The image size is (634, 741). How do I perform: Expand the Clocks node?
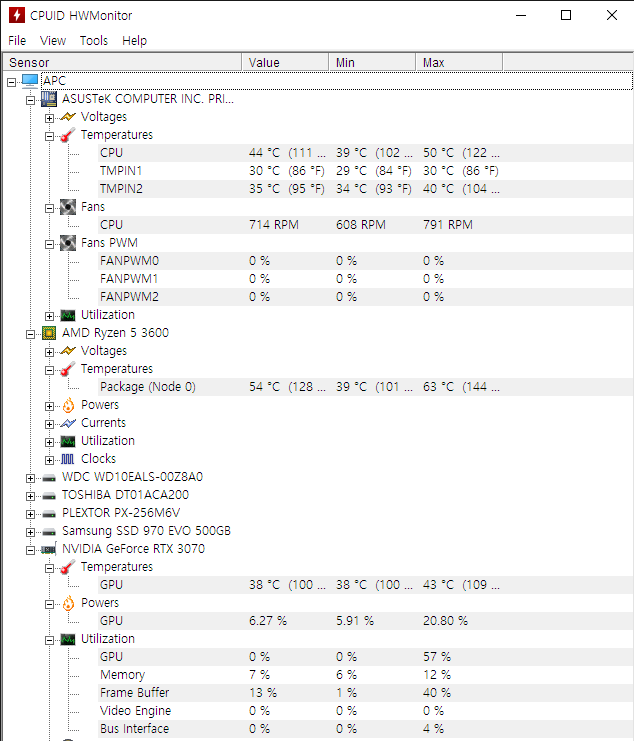point(49,460)
